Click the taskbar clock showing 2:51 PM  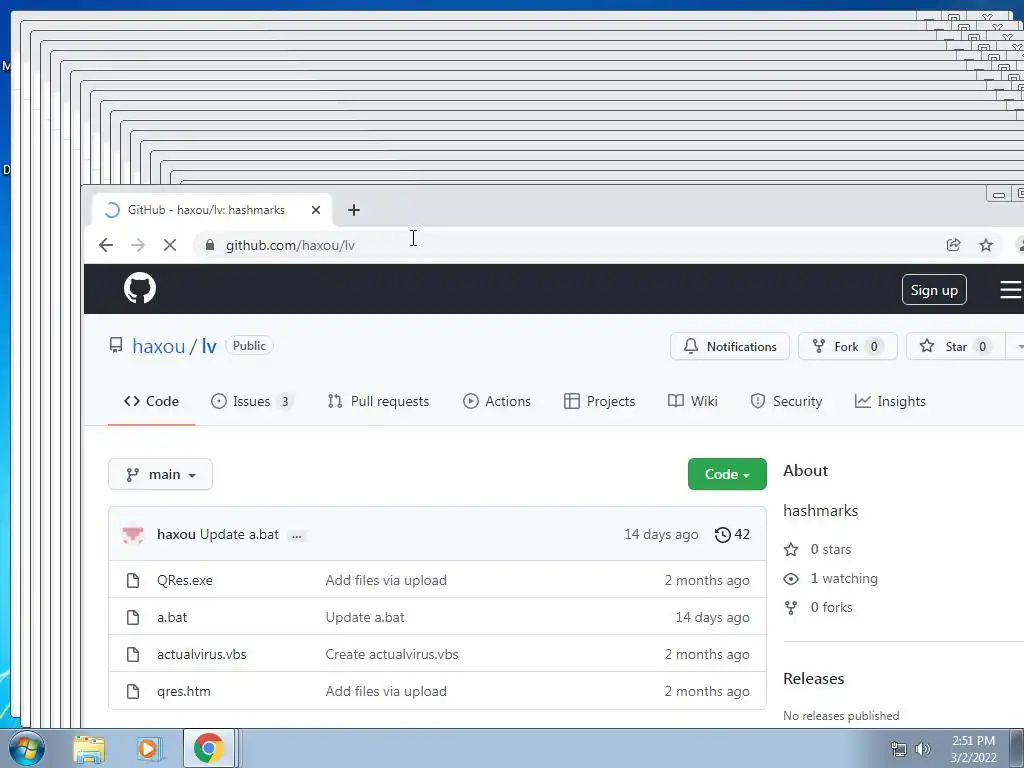tap(974, 749)
